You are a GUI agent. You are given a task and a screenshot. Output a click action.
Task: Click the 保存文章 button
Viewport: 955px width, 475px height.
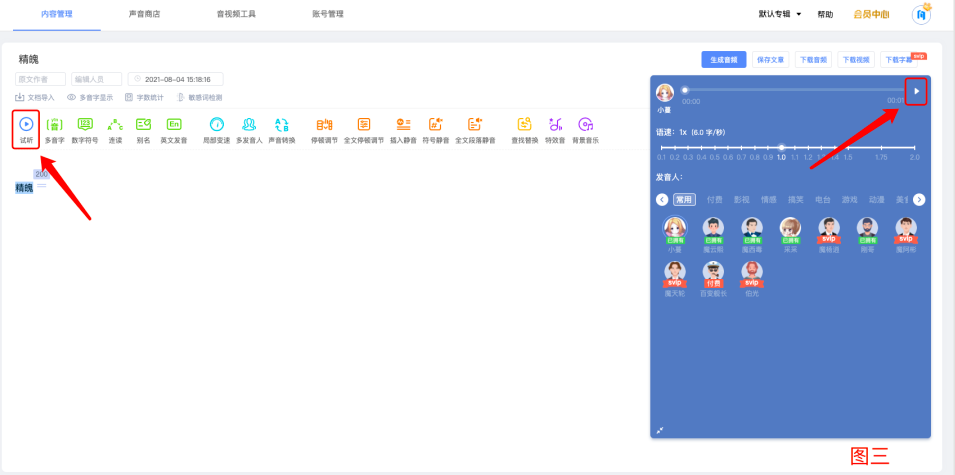[770, 60]
